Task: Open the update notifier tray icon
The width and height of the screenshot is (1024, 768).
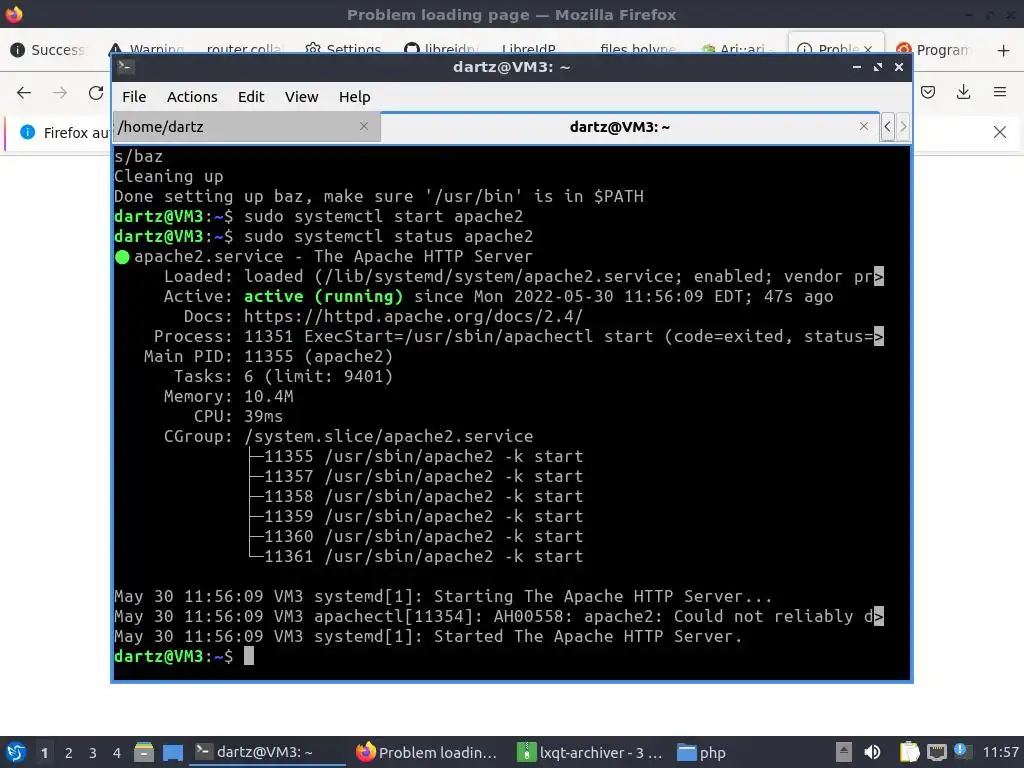Action: click(x=962, y=751)
